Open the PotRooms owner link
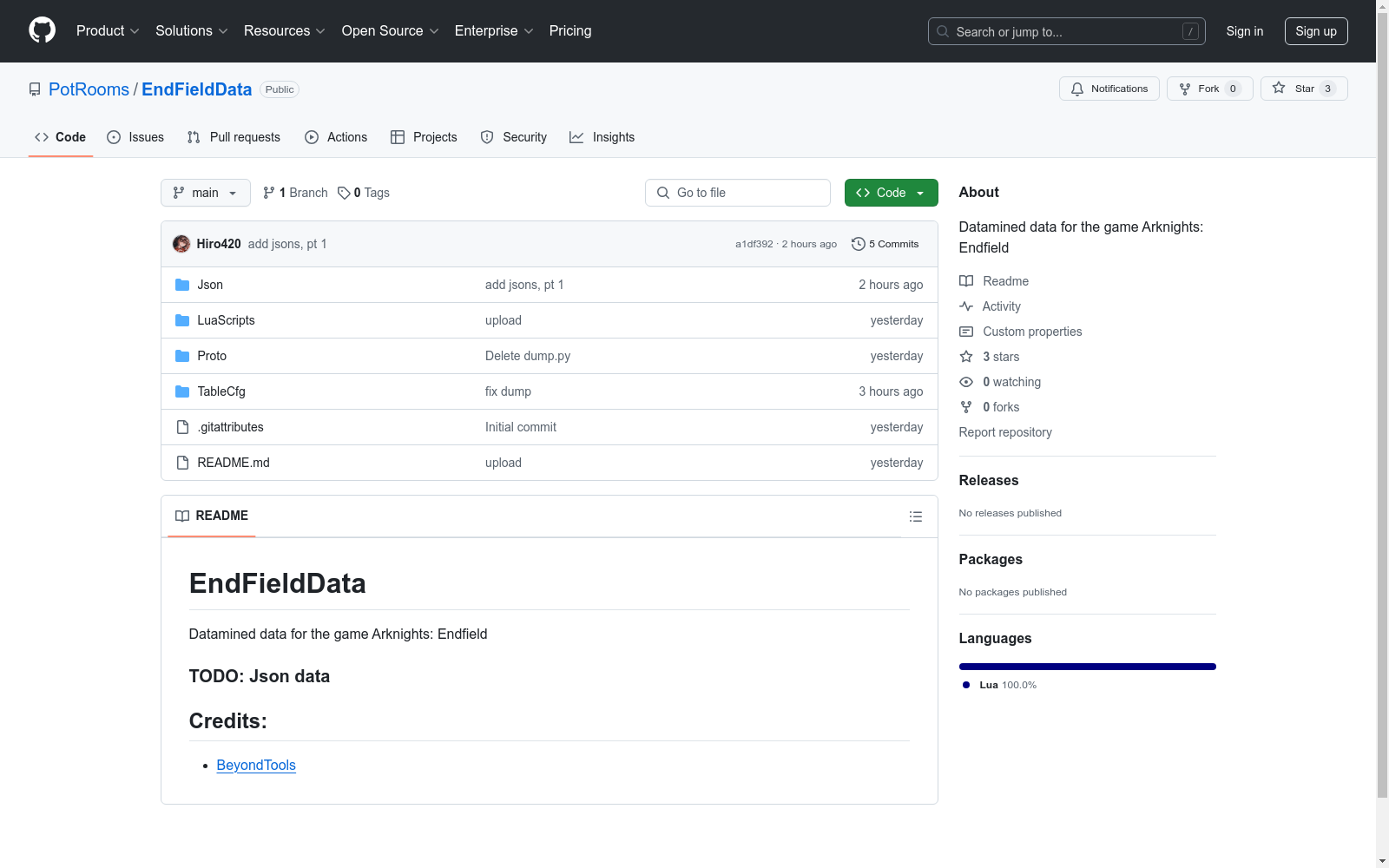 89,89
